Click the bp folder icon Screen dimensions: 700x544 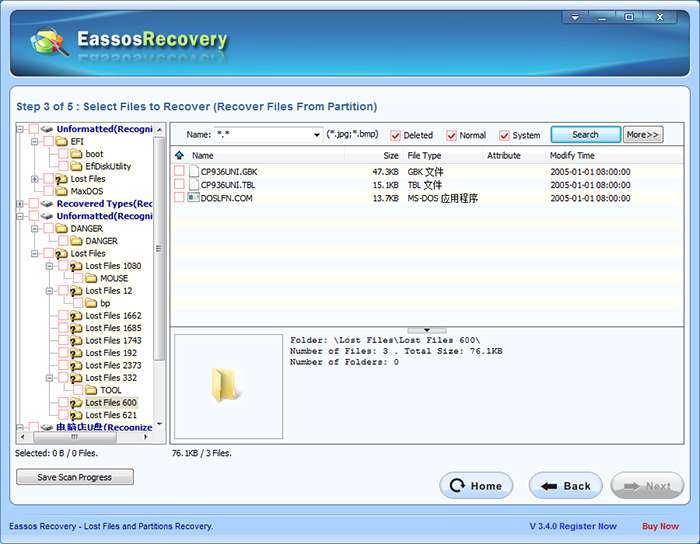(x=91, y=303)
